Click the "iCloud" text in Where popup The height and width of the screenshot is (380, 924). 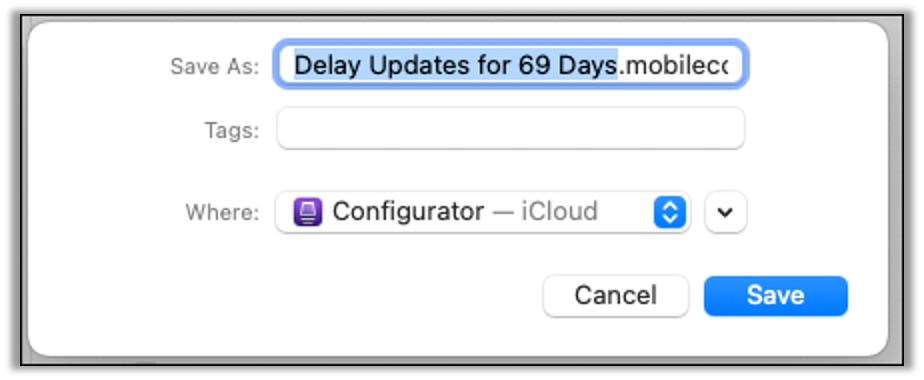click(560, 212)
